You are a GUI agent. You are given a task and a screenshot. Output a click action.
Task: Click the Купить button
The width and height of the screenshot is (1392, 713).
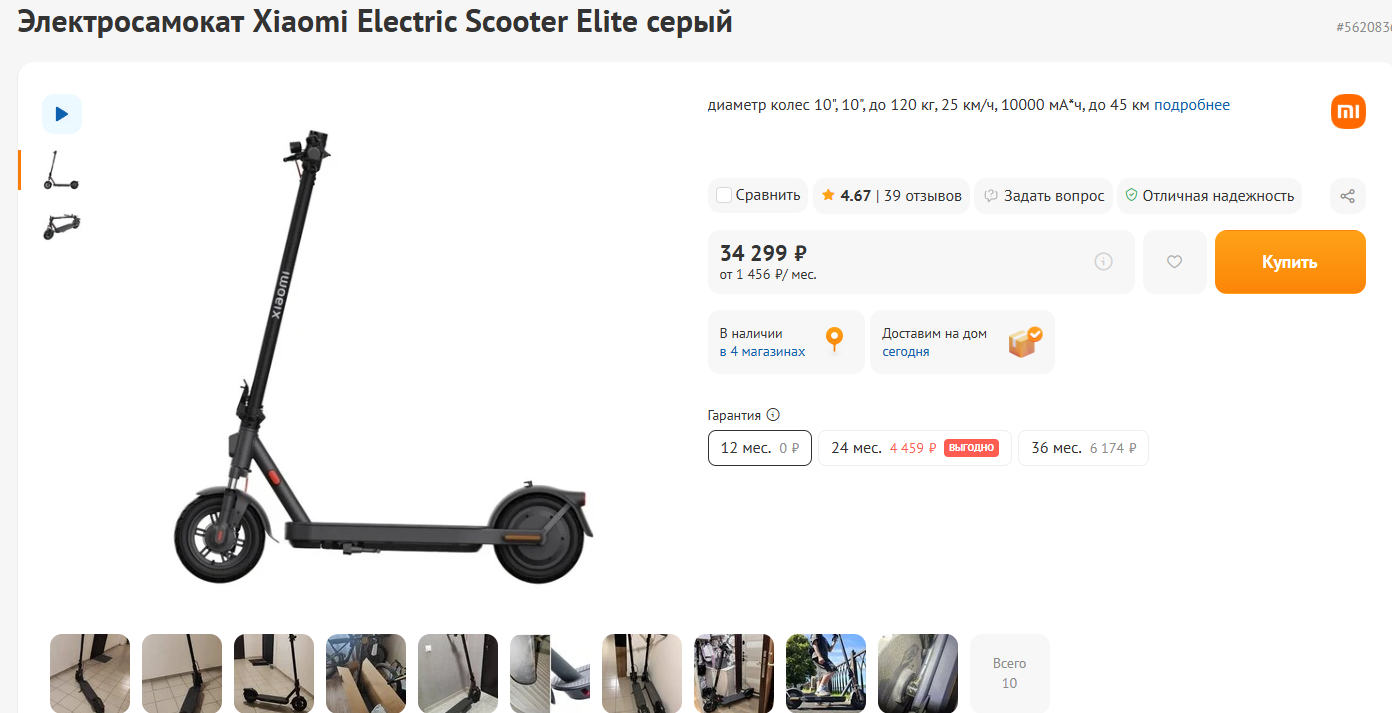1290,262
